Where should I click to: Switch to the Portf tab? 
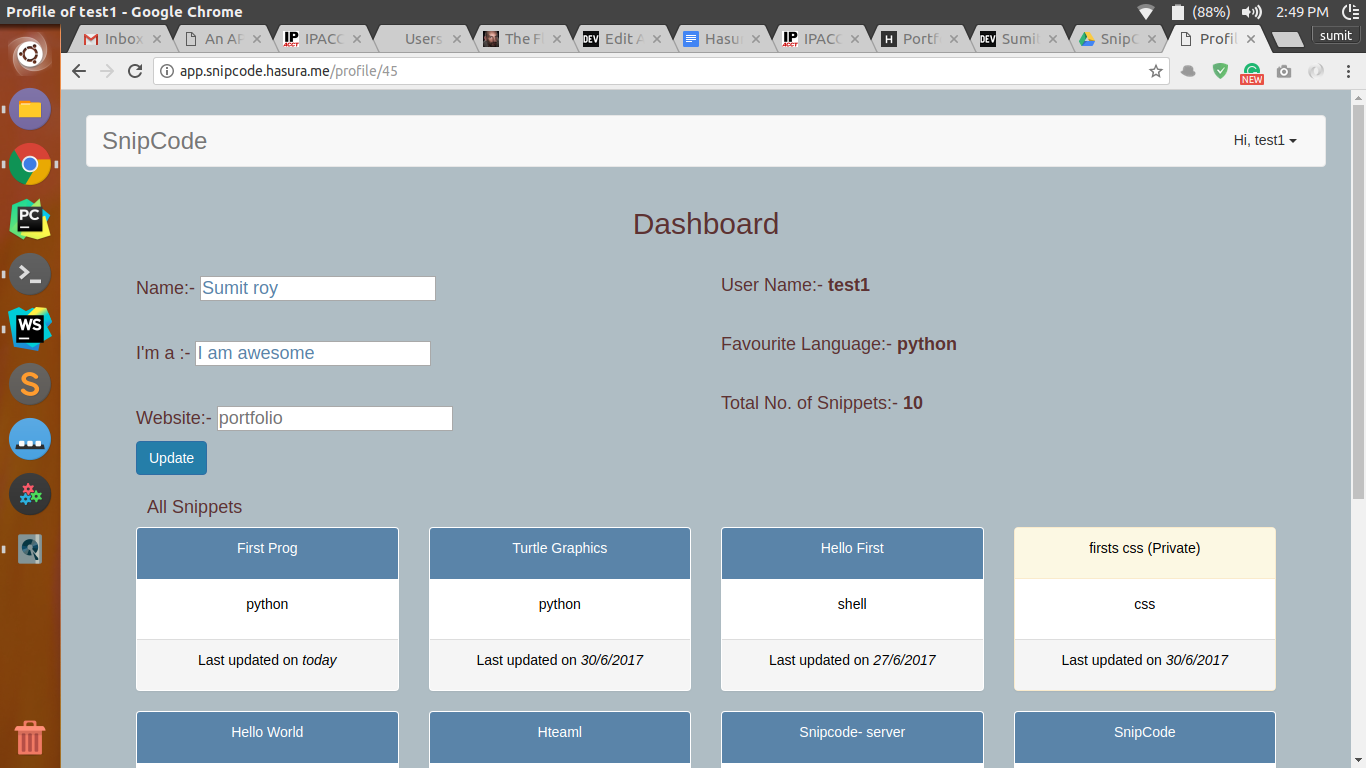919,39
